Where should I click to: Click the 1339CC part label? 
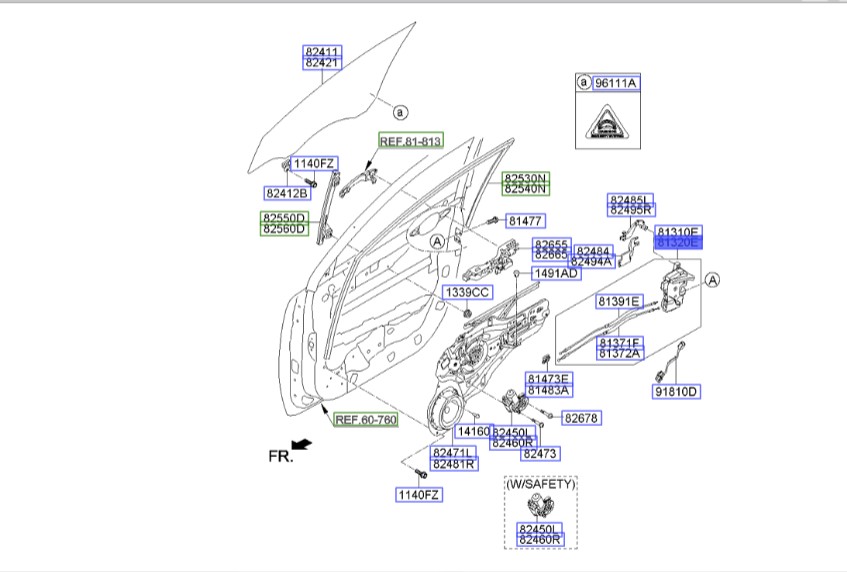click(467, 292)
